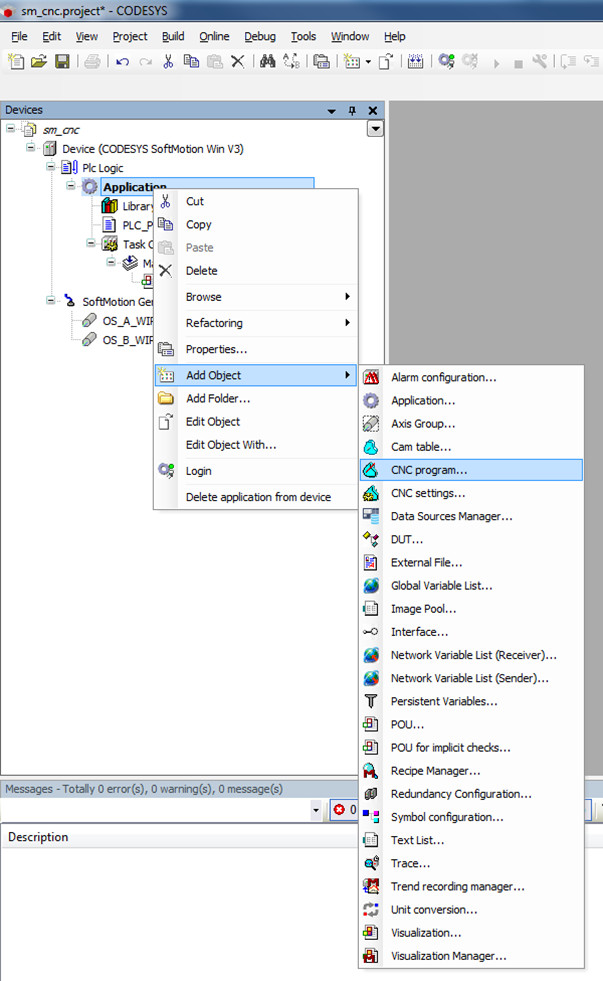The width and height of the screenshot is (603, 981).
Task: Choose Data Sources Manager entry
Action: [x=472, y=516]
